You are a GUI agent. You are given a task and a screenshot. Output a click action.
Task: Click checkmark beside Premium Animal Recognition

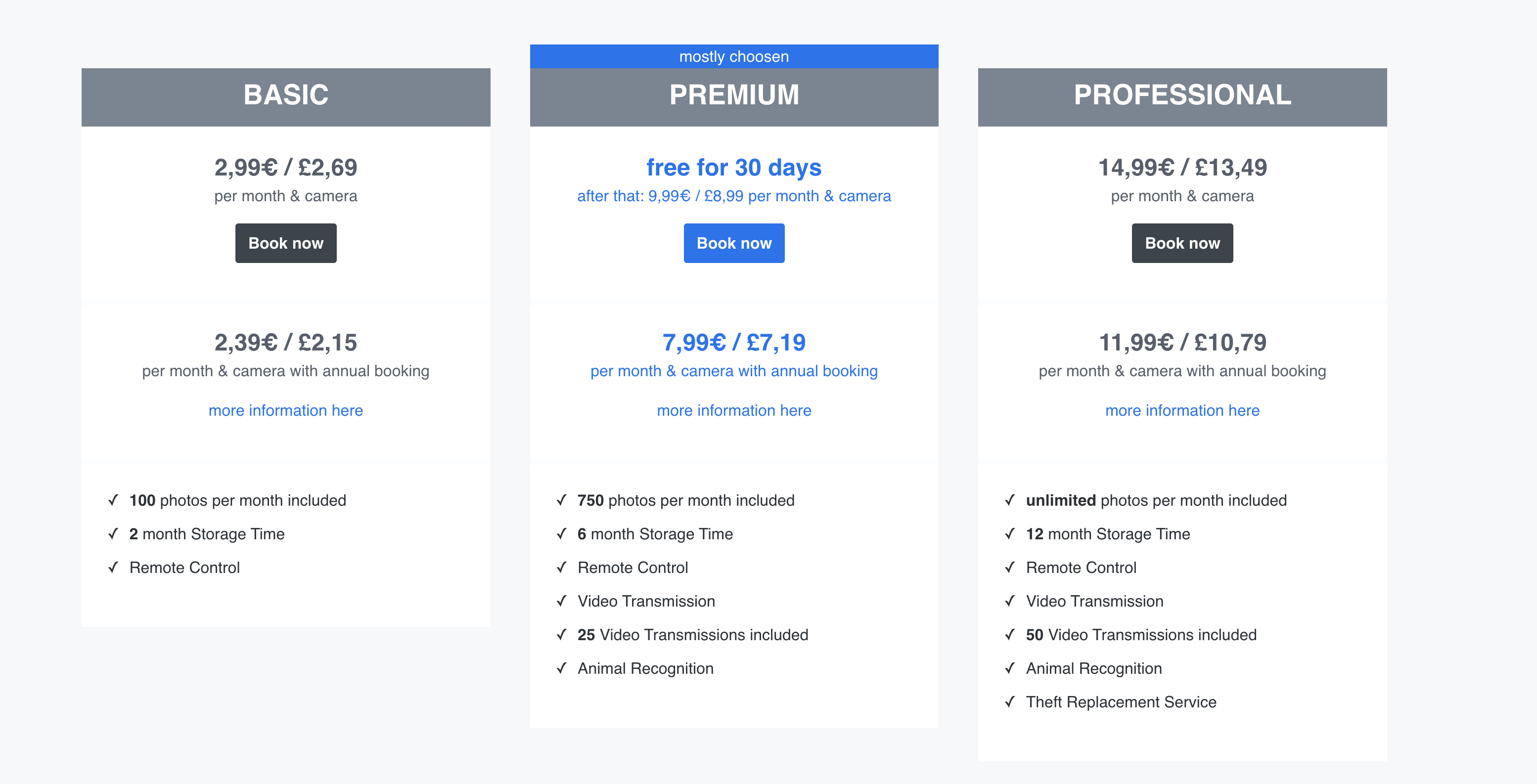click(x=561, y=668)
